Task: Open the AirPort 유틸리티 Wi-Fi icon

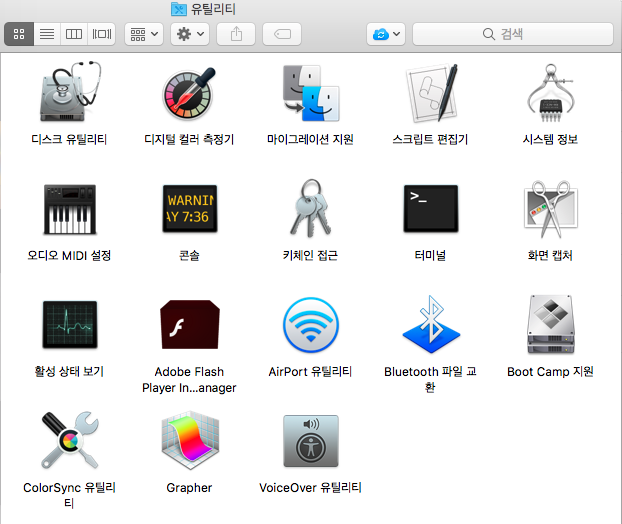Action: 311,325
